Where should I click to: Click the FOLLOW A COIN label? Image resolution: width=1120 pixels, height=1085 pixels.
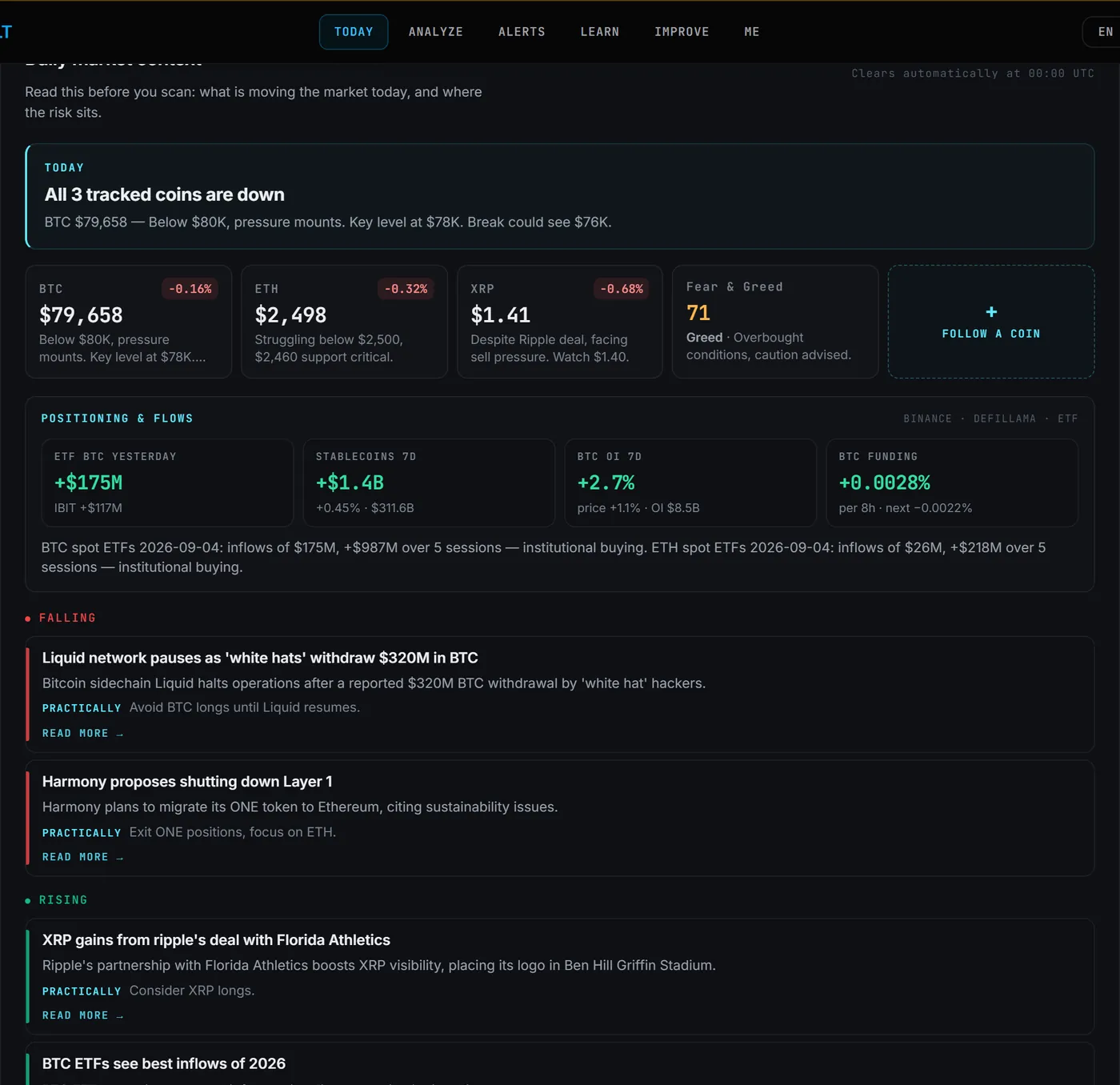pyautogui.click(x=991, y=334)
